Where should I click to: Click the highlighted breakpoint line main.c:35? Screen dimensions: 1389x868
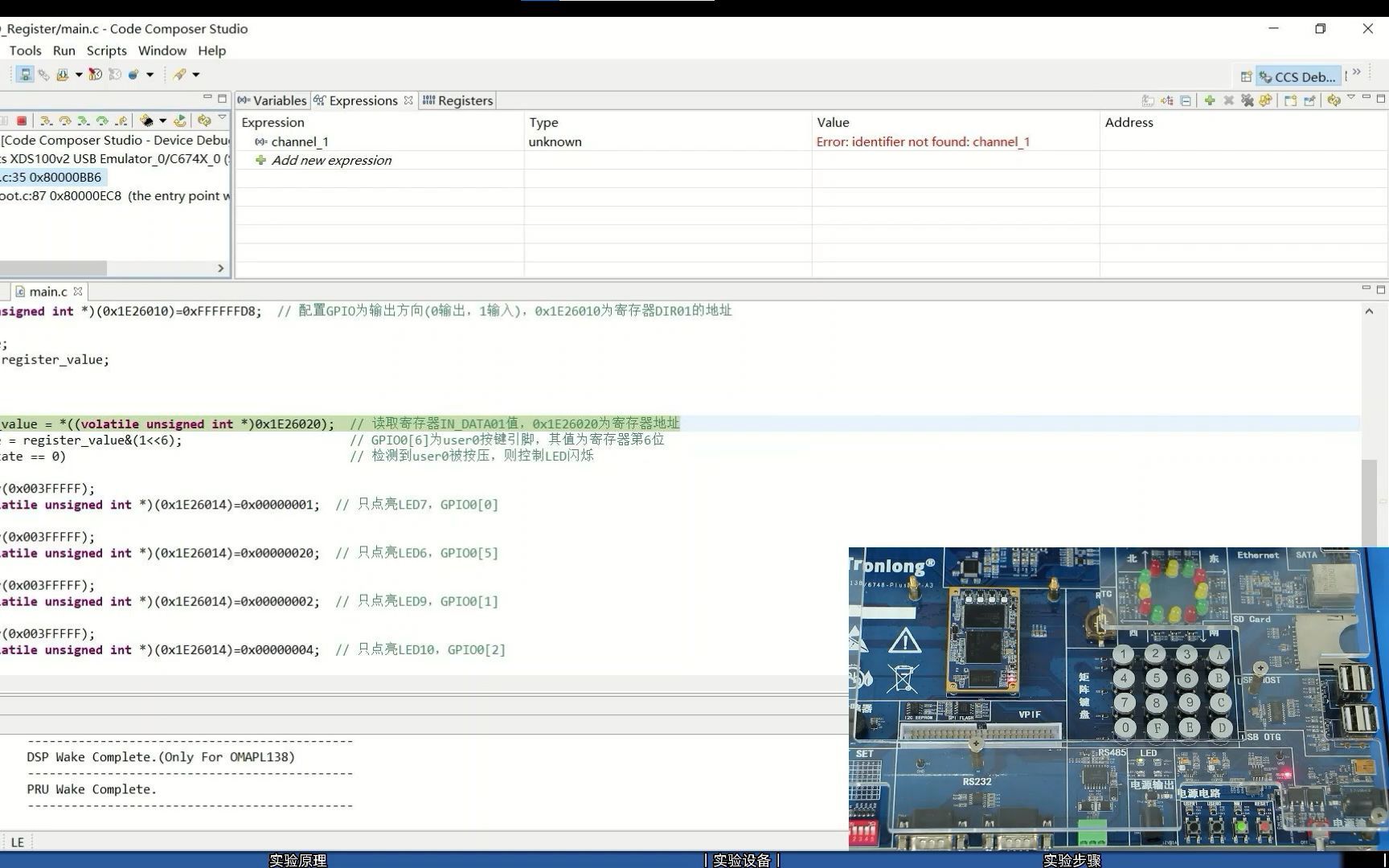[52, 177]
